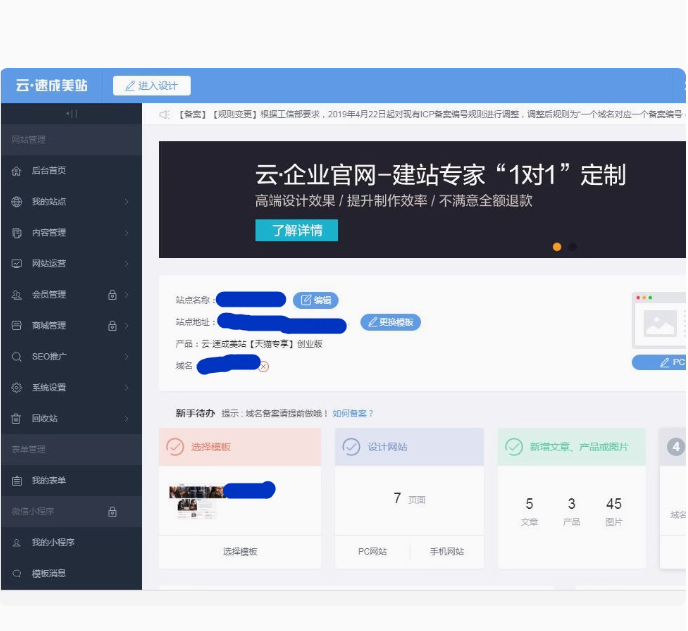Click the 5 文章 count
688x631 pixels.
pos(530,511)
